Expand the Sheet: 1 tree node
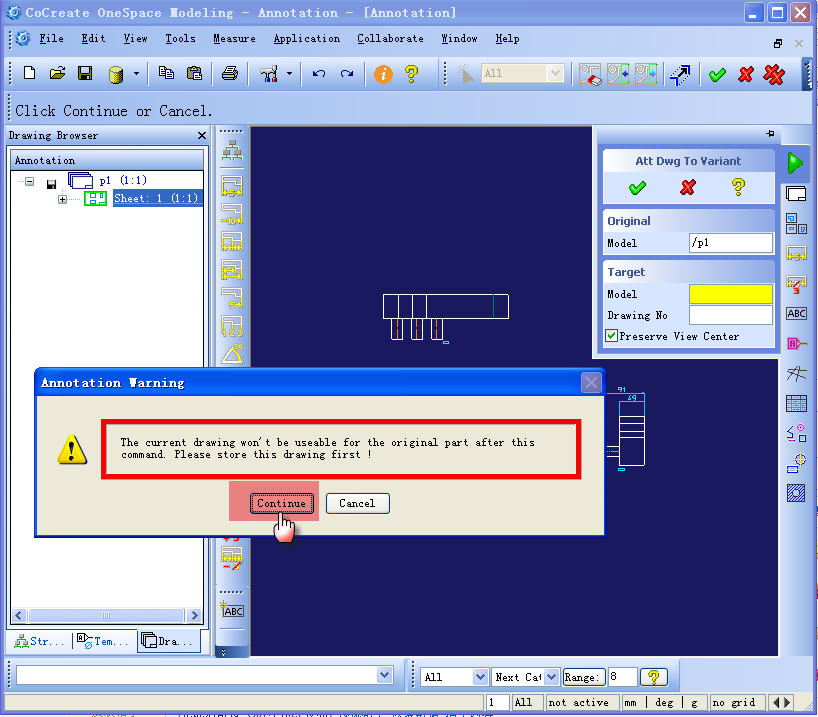818x717 pixels. tap(62, 199)
